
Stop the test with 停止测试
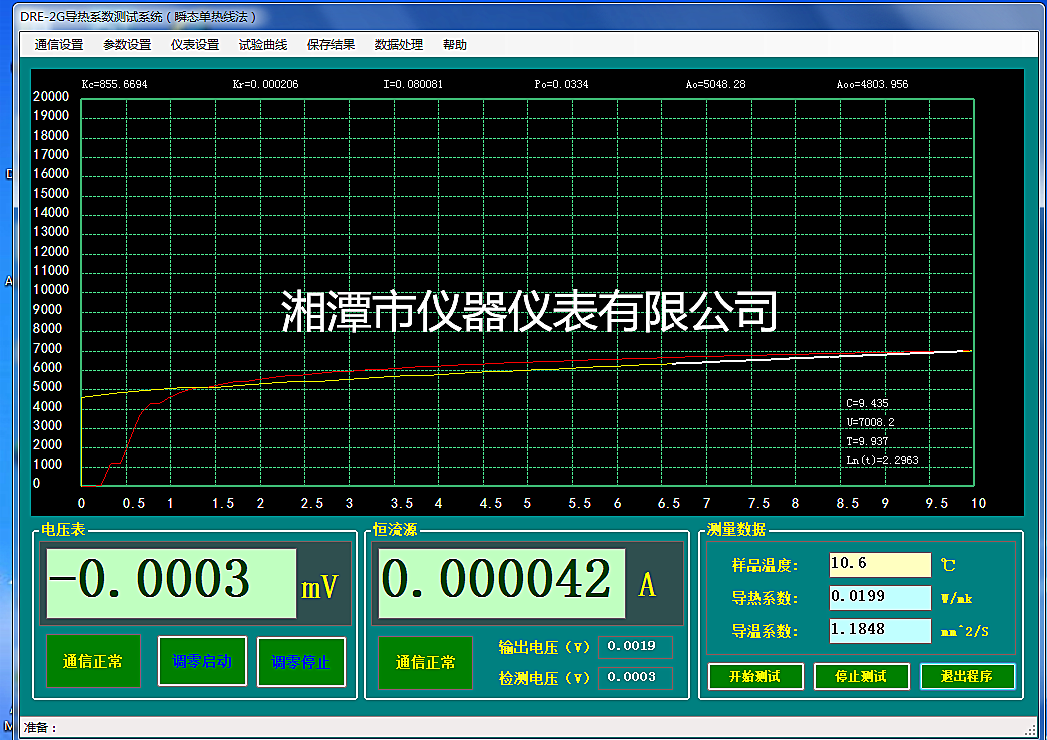[x=861, y=676]
